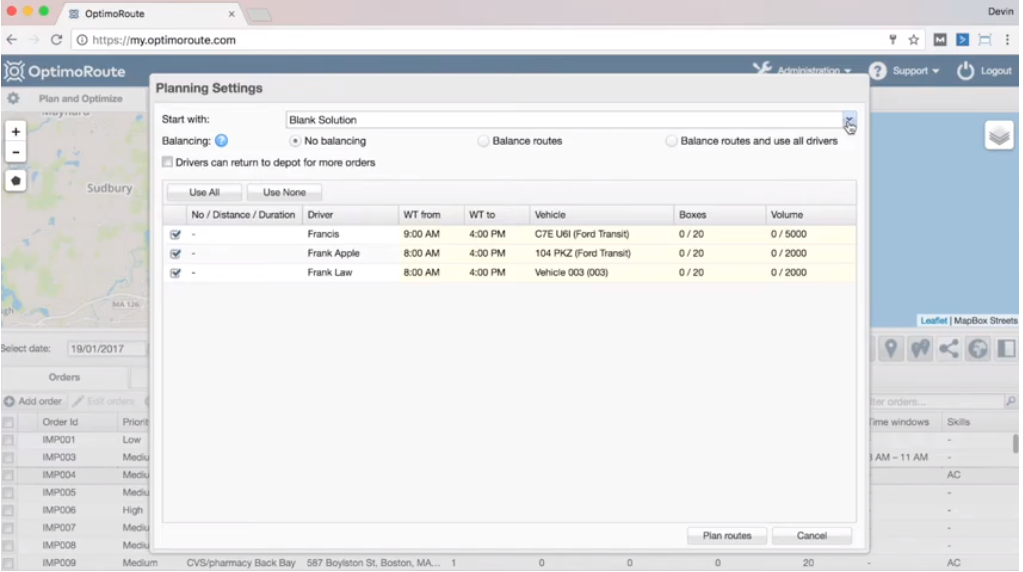
Task: Click the map zoom out minus button
Action: click(x=16, y=153)
